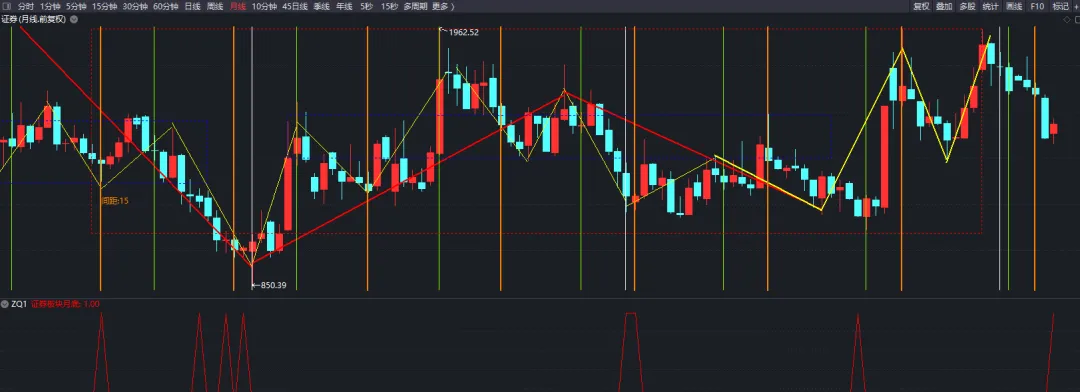Screen dimensions: 1080x392
Task: Click the 850.39 low price label
Action: click(273, 285)
